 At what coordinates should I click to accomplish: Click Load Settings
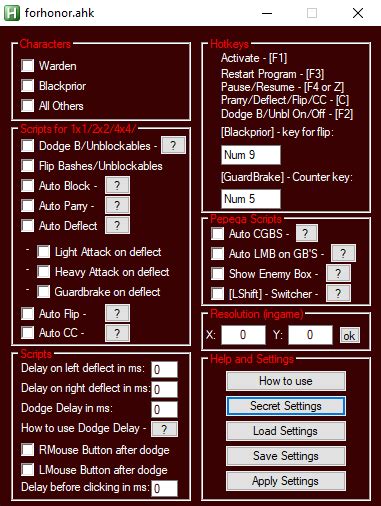click(286, 431)
